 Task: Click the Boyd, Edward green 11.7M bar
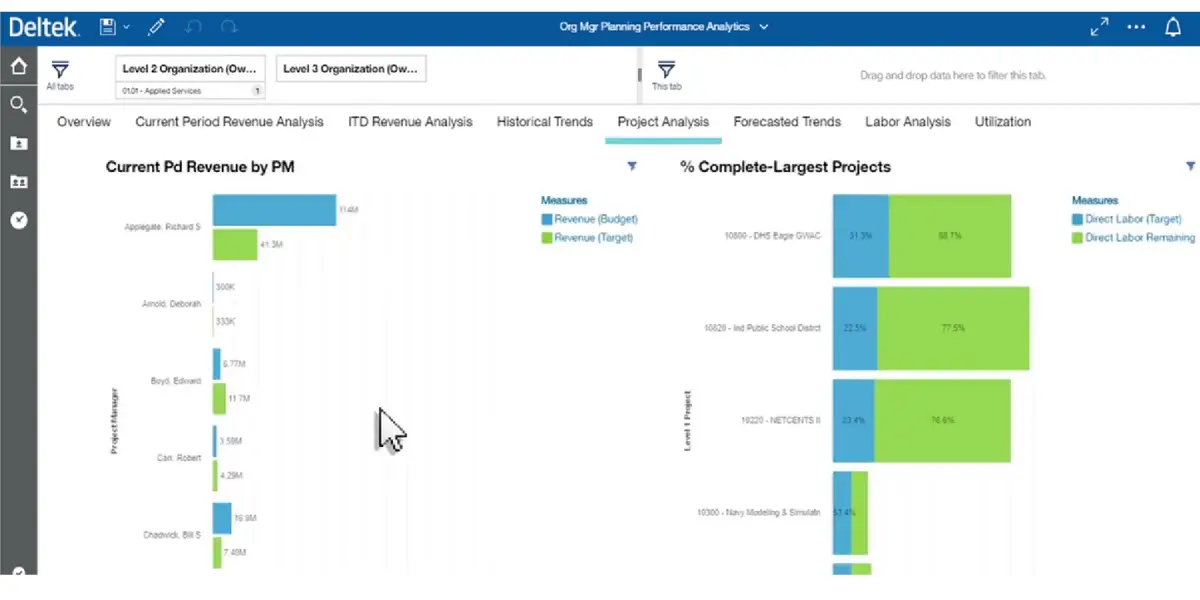coord(219,399)
